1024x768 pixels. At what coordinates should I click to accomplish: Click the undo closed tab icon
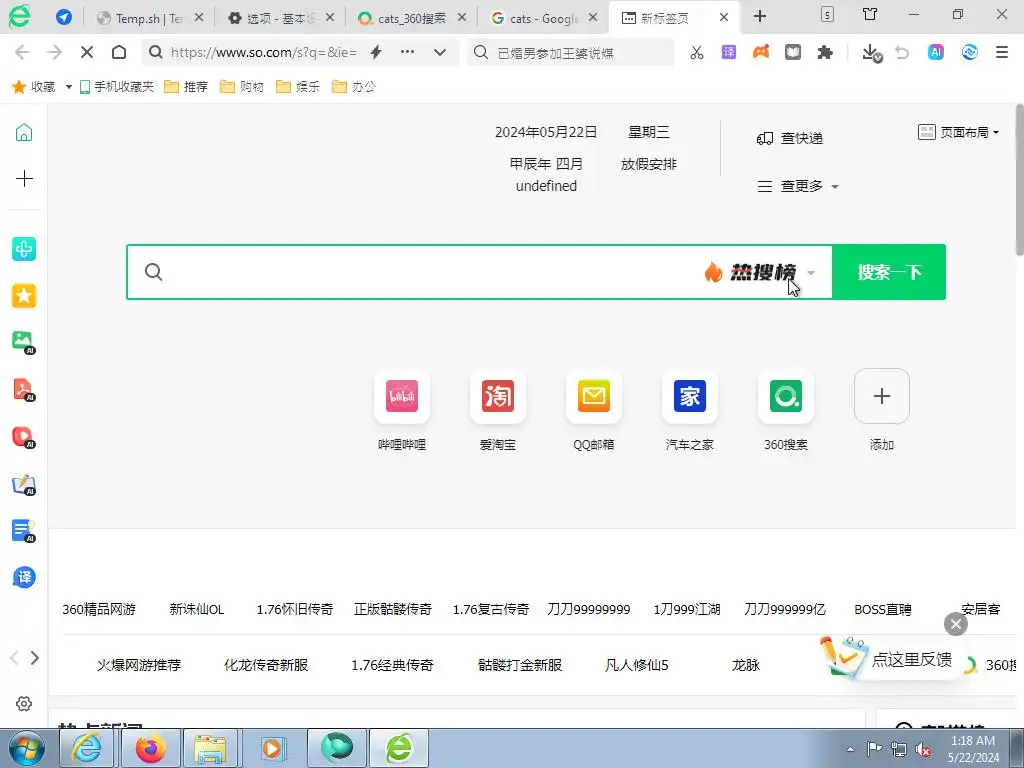point(902,52)
